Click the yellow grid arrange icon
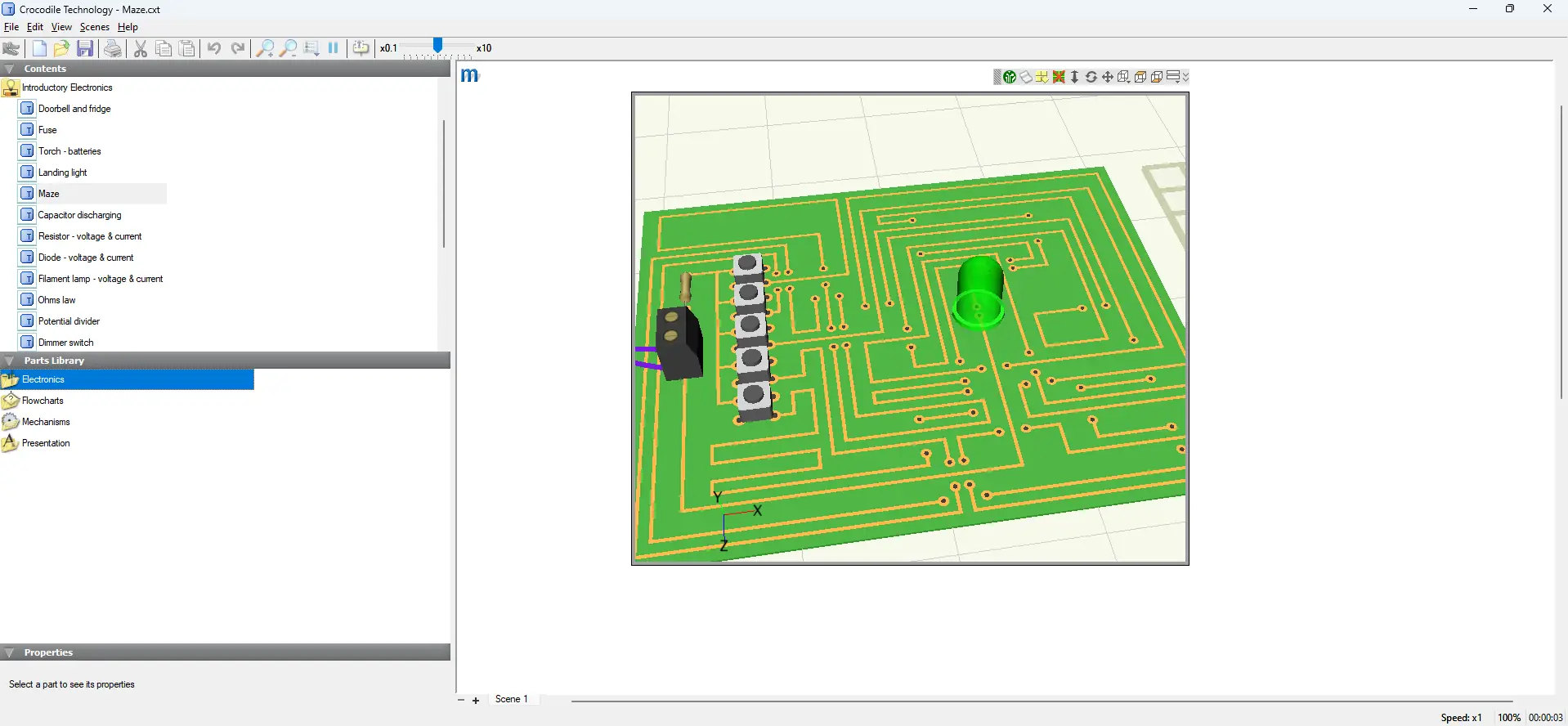The image size is (1568, 726). click(1042, 77)
